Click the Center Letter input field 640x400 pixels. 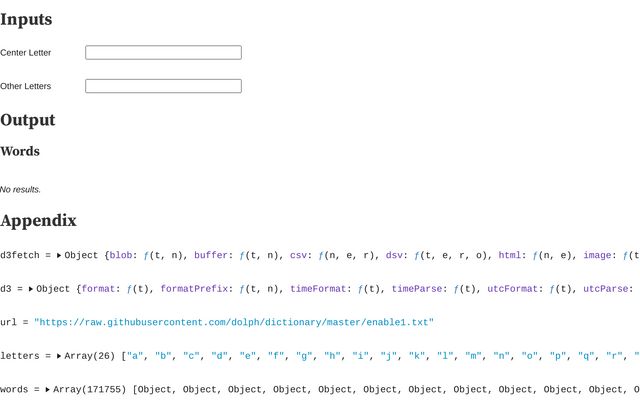tap(163, 52)
